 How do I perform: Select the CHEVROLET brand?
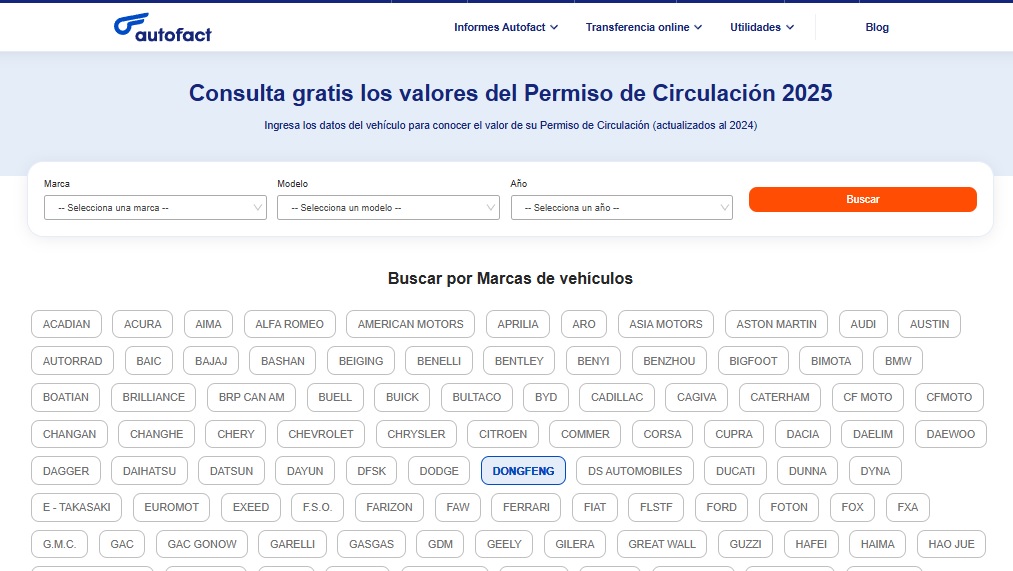click(x=320, y=434)
